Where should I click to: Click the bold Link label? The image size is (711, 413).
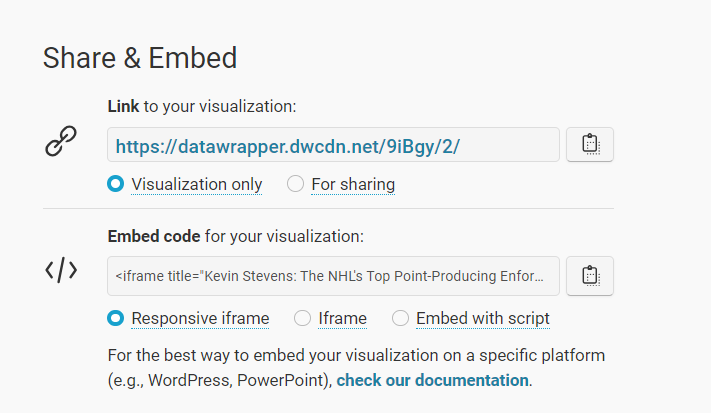123,105
